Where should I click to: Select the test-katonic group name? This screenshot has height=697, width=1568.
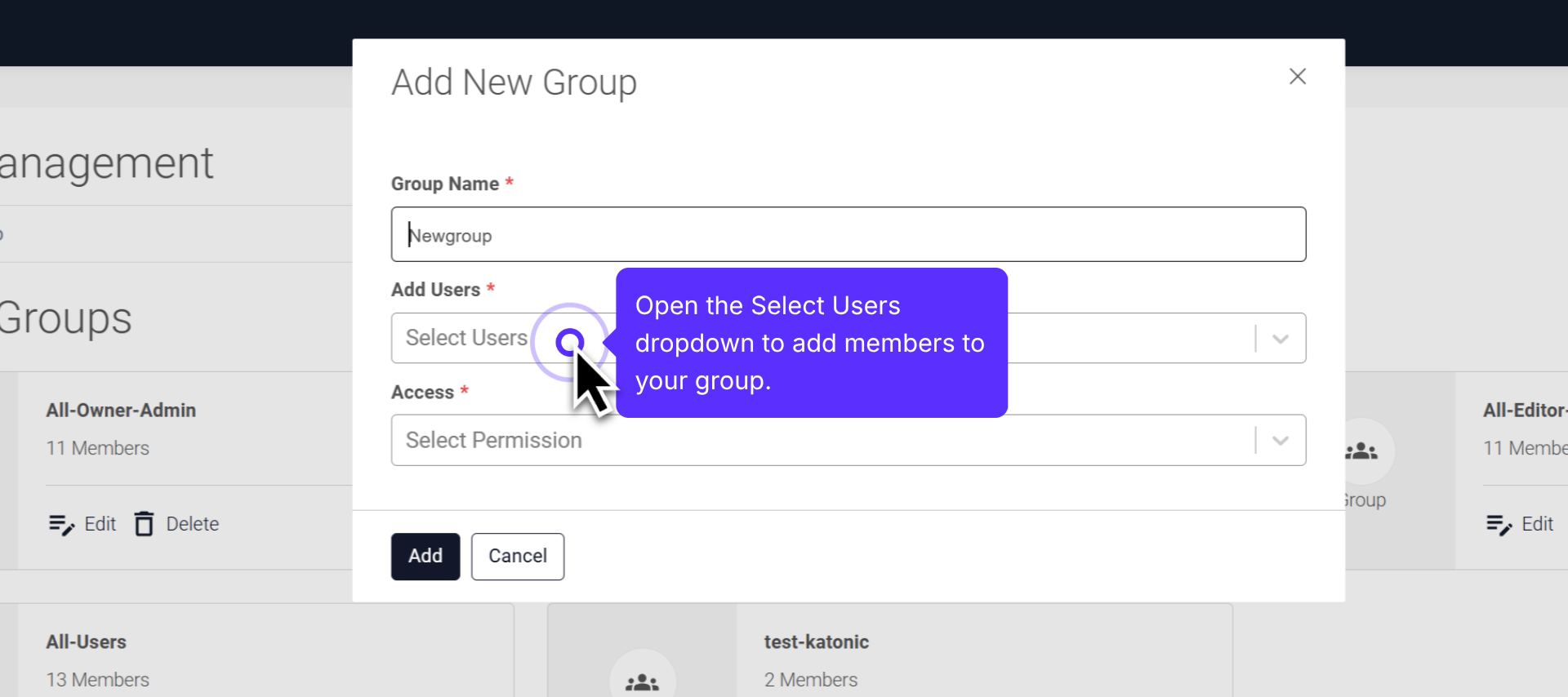pos(816,642)
